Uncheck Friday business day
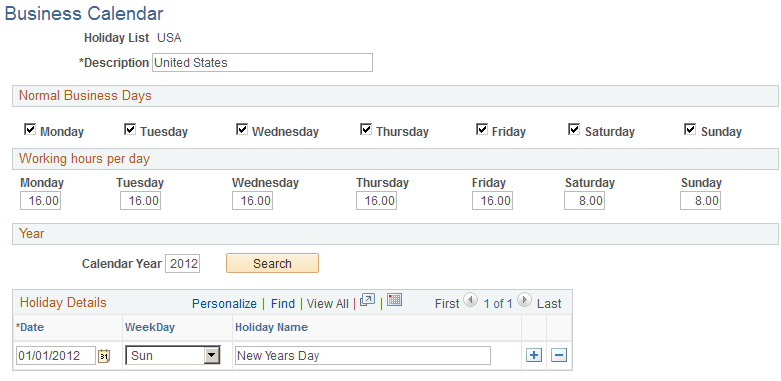Image resolution: width=781 pixels, height=381 pixels. (482, 130)
